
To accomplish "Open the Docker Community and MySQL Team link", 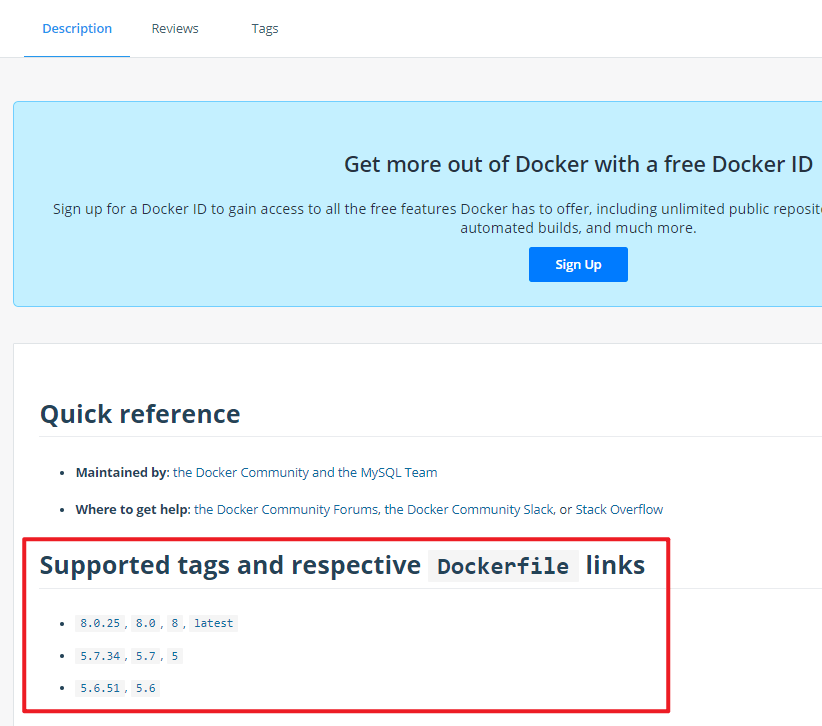I will (305, 472).
